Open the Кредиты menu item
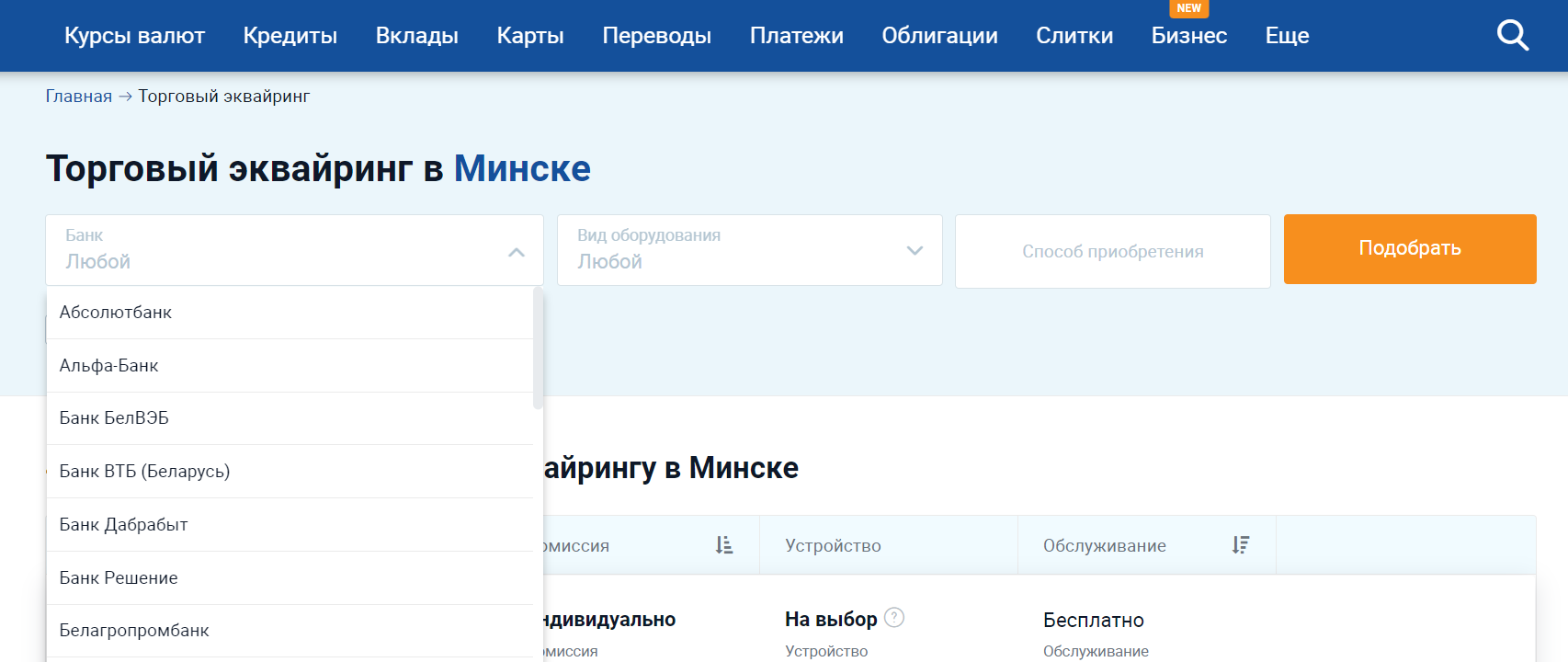The height and width of the screenshot is (662, 1568). coord(290,36)
